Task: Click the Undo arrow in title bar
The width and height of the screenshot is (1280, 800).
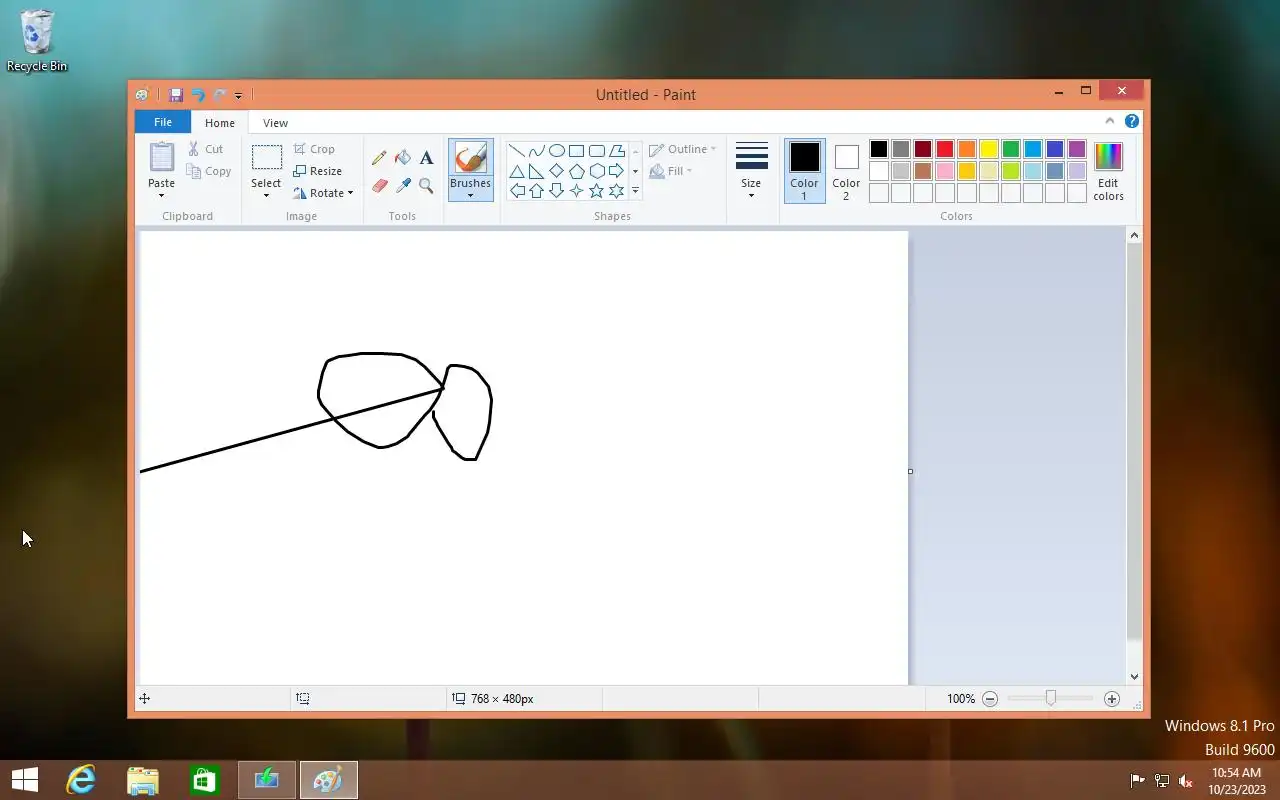Action: pyautogui.click(x=197, y=95)
